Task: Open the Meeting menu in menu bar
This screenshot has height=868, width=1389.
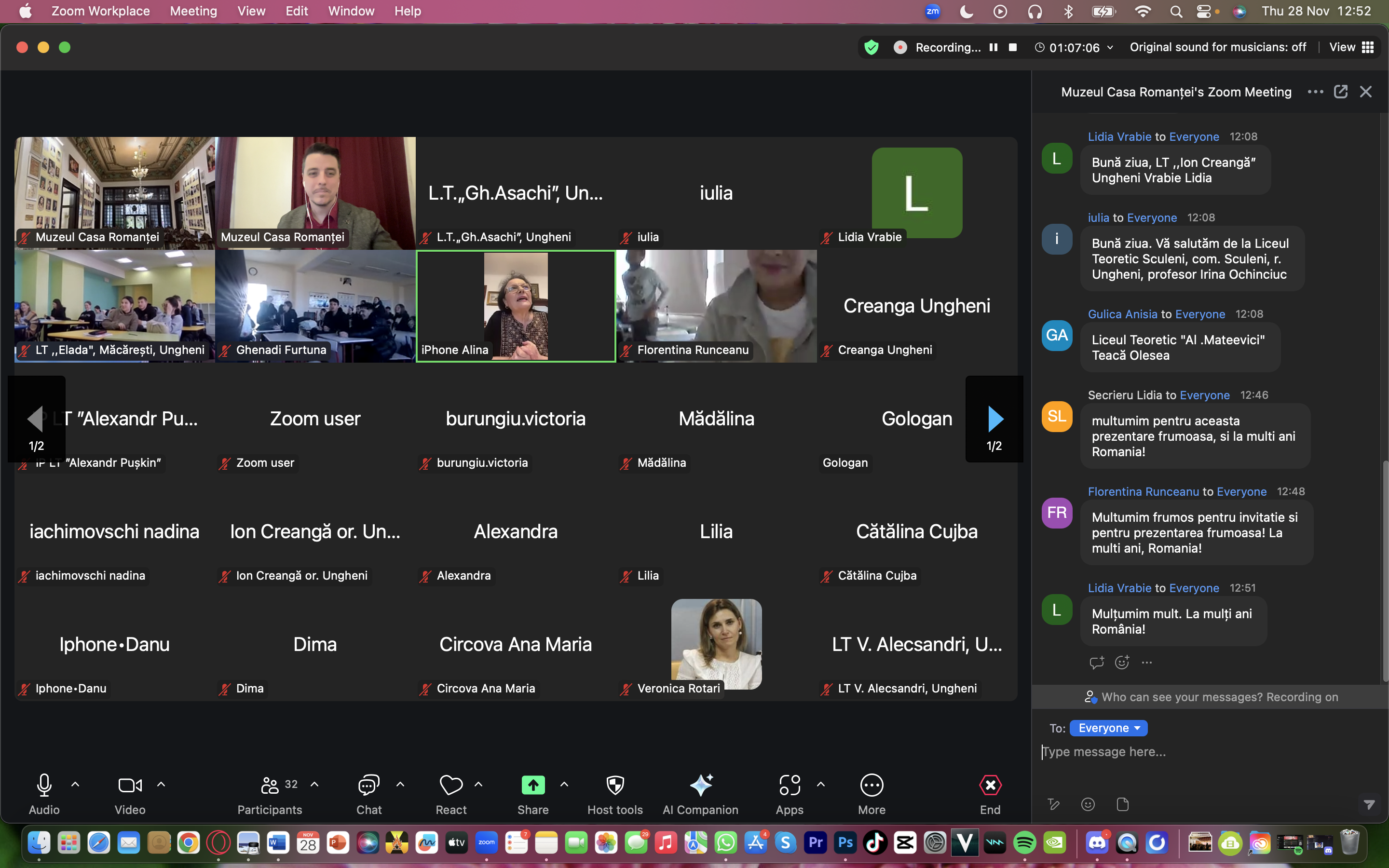Action: point(193,11)
